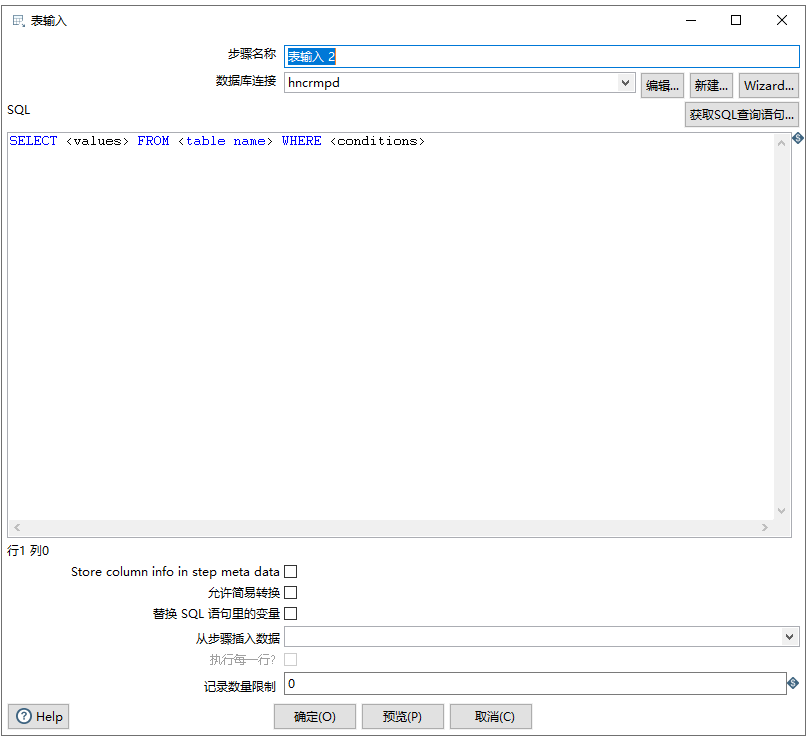Click the horizontal scroll left arrow
809x736 pixels.
pos(18,527)
